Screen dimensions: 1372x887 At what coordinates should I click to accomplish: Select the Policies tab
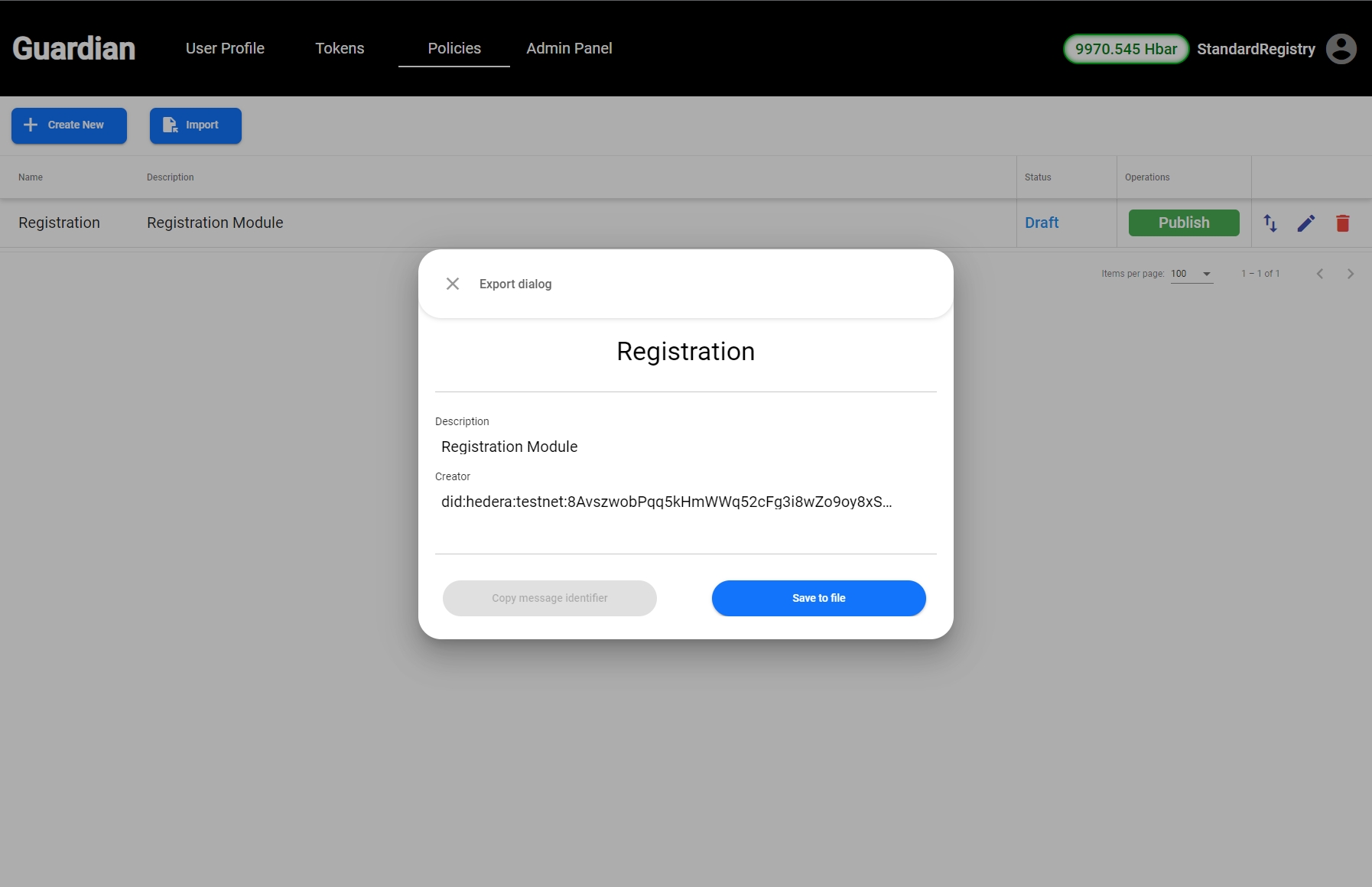[454, 48]
